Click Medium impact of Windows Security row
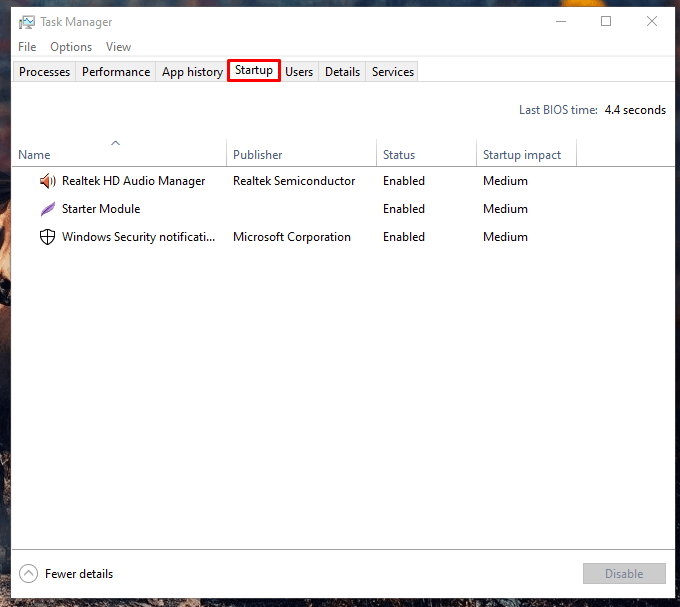680x607 pixels. point(505,237)
